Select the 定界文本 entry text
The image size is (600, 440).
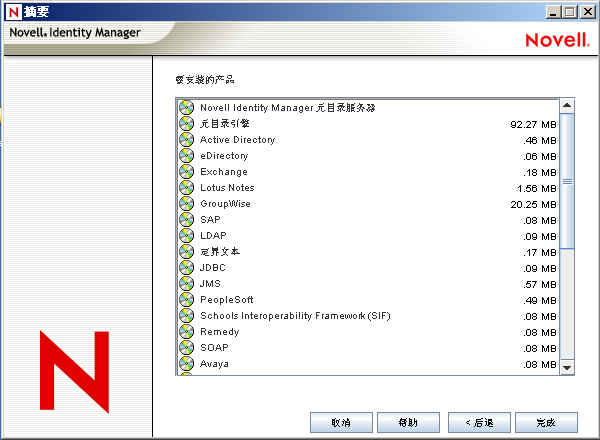(x=220, y=252)
